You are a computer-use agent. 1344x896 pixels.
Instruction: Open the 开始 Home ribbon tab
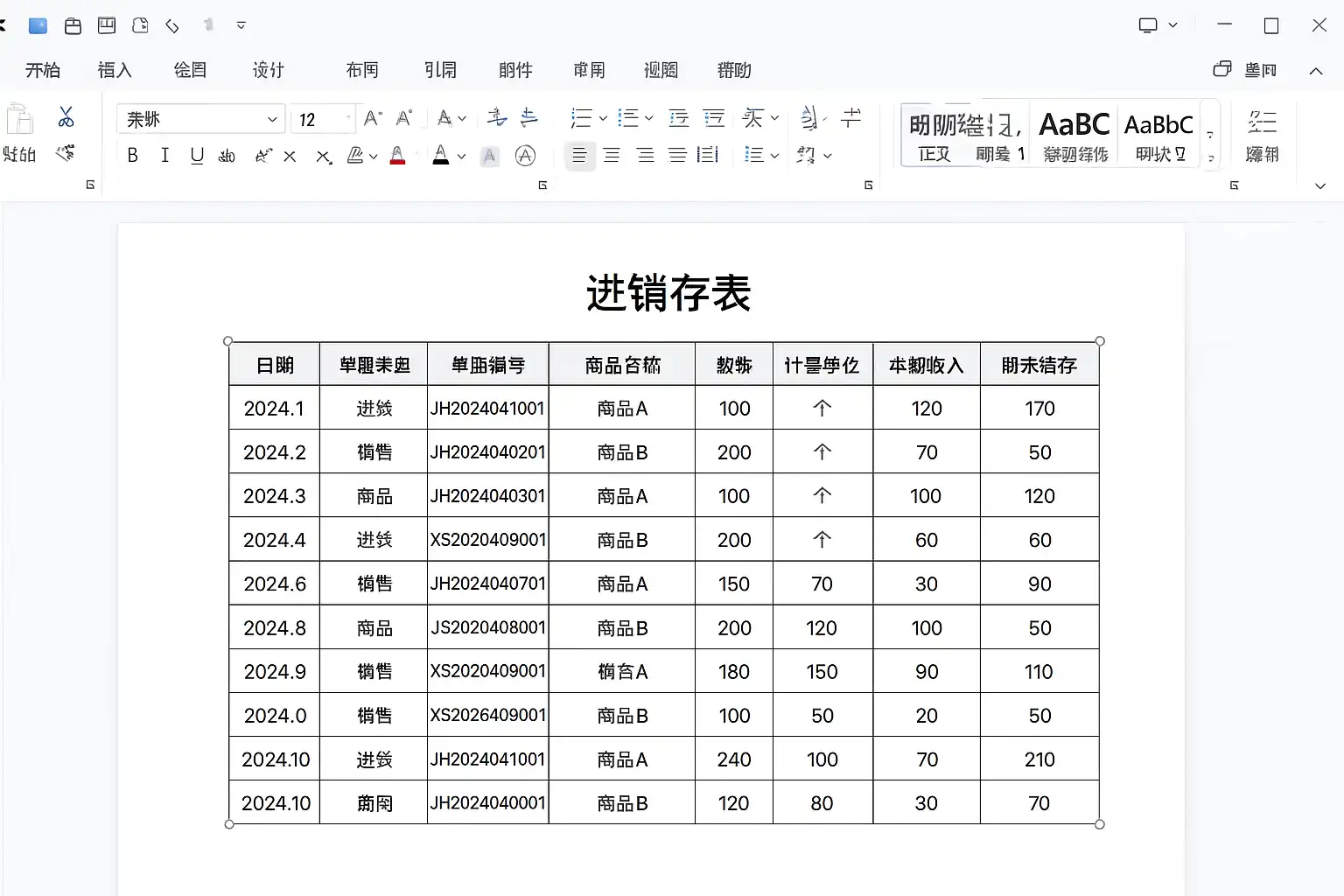click(x=43, y=70)
